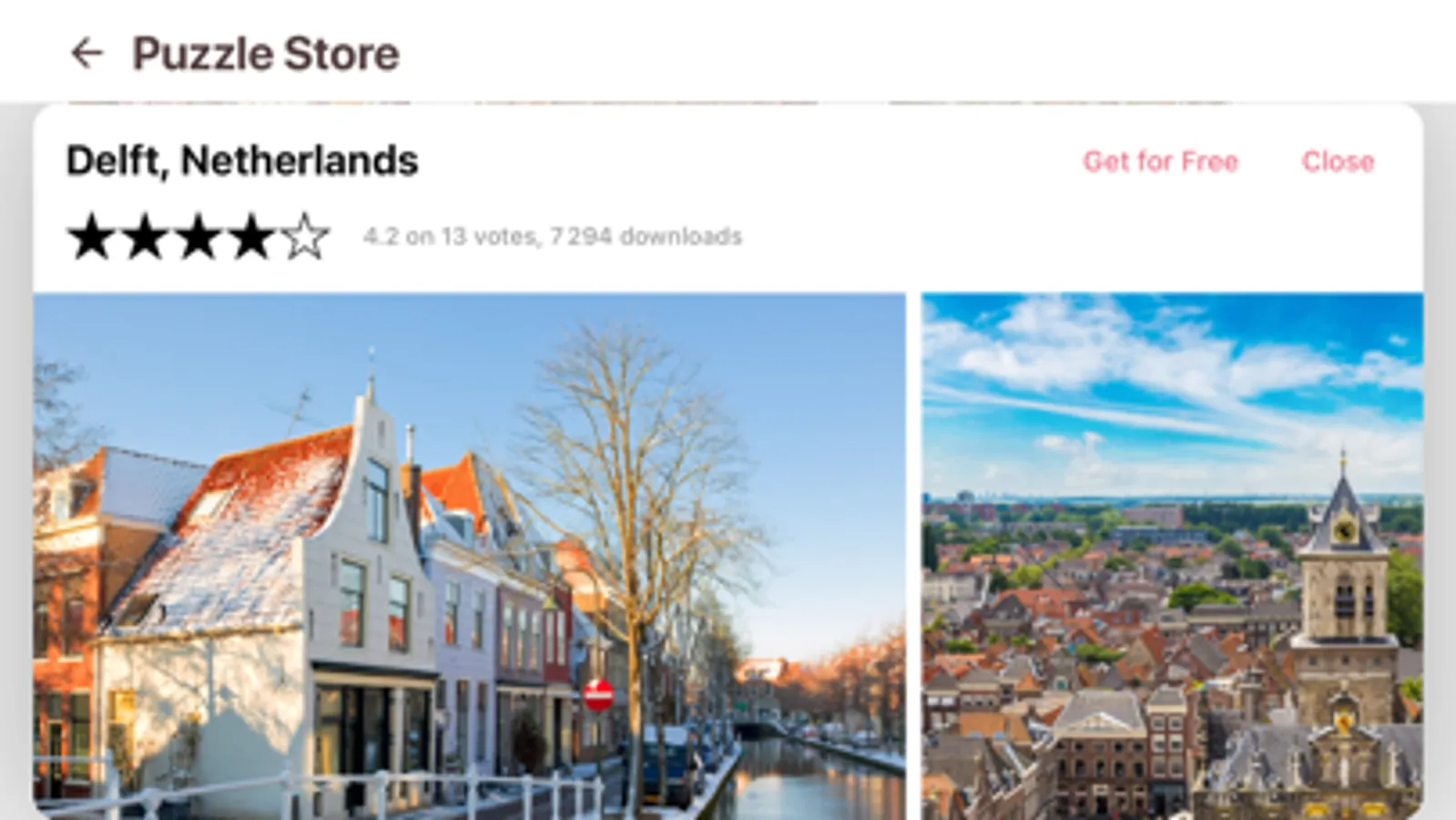Click the first filled rating star
Screen dimensions: 1456x820
pyautogui.click(x=92, y=237)
